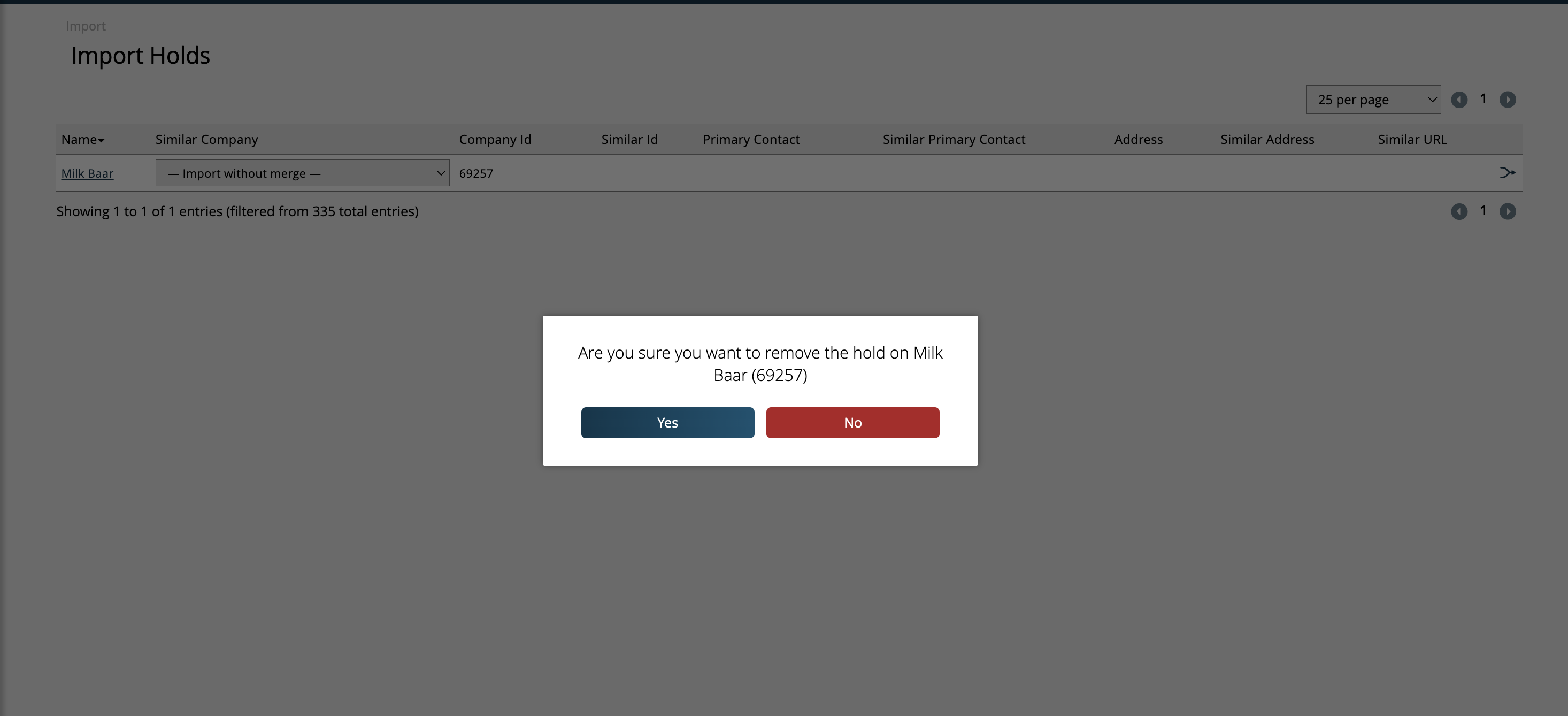Click the Similar URL column header
The image size is (1568, 716).
(x=1412, y=140)
